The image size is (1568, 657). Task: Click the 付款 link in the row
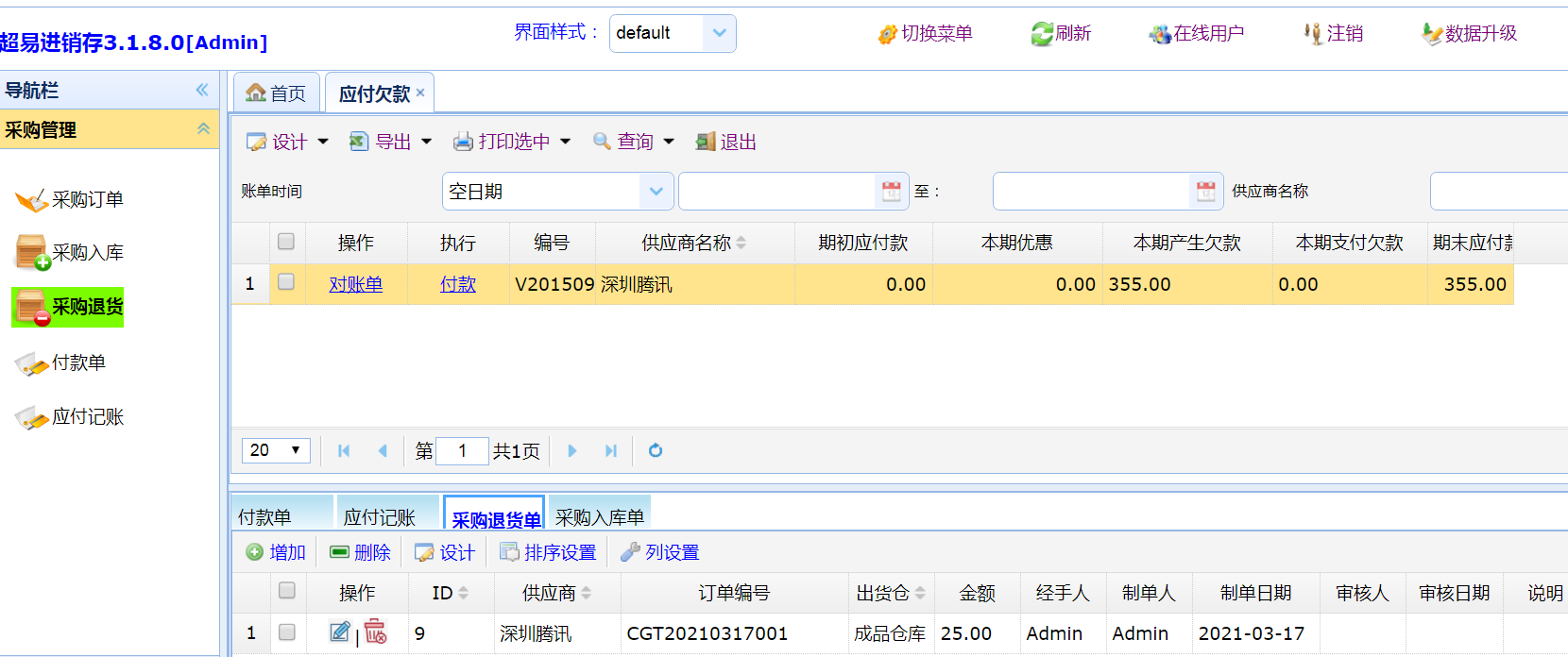pos(458,284)
